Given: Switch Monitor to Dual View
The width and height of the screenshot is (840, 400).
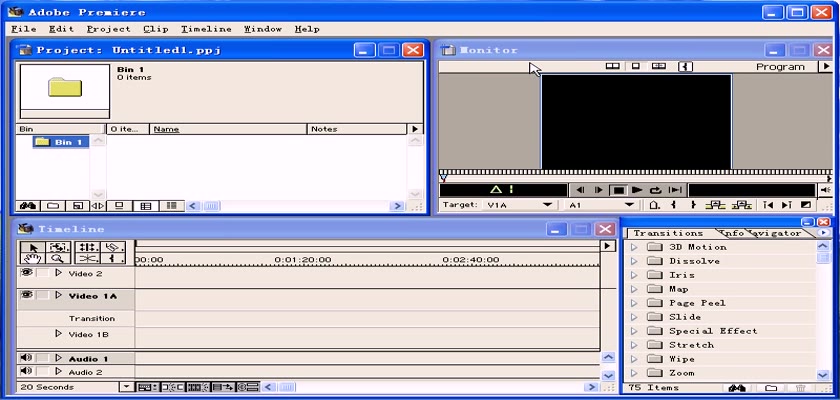Looking at the screenshot, I should pyautogui.click(x=612, y=66).
